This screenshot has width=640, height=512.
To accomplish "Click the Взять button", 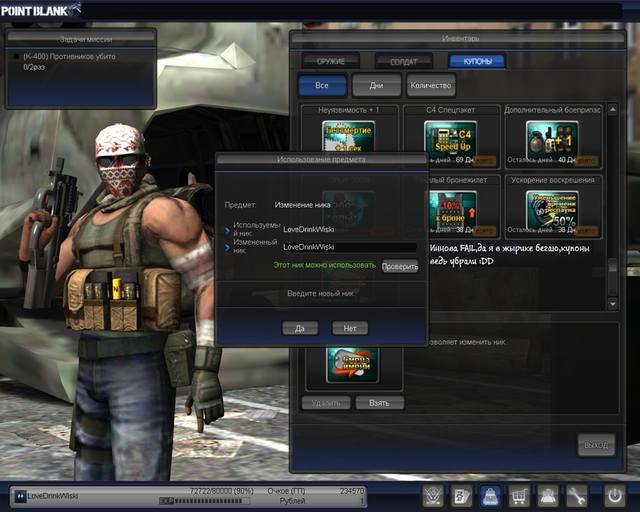I will [380, 403].
